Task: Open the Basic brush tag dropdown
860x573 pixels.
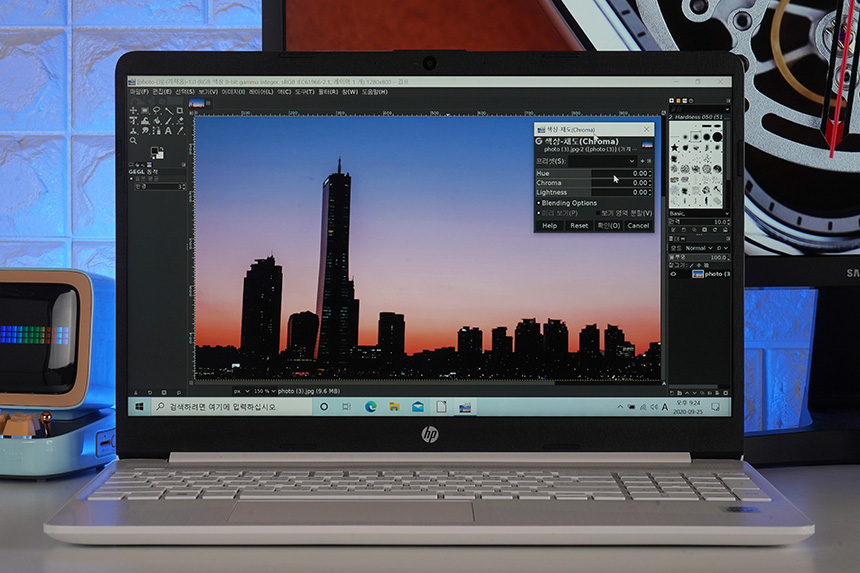Action: click(x=699, y=213)
